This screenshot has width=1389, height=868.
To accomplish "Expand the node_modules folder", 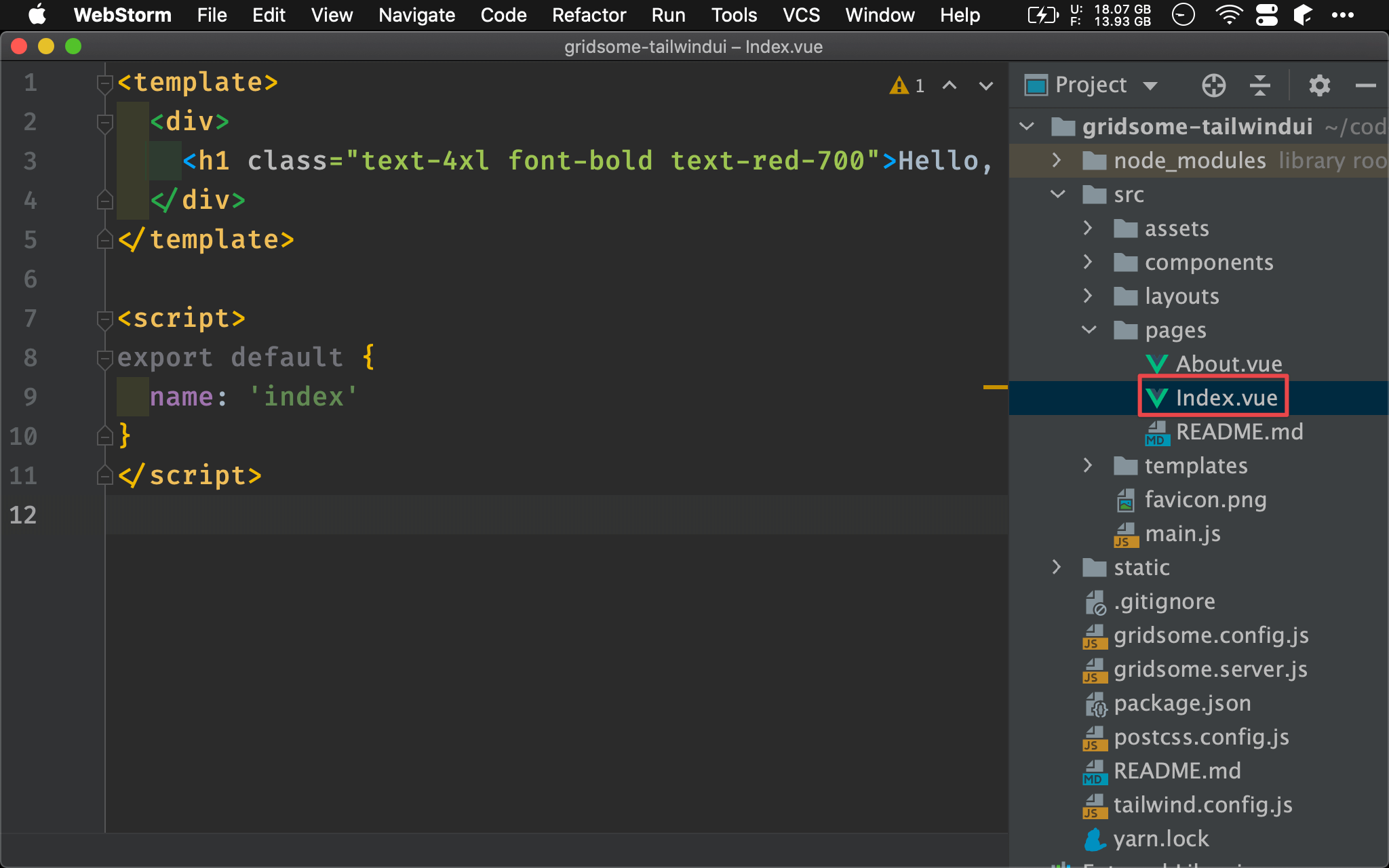I will (1057, 160).
